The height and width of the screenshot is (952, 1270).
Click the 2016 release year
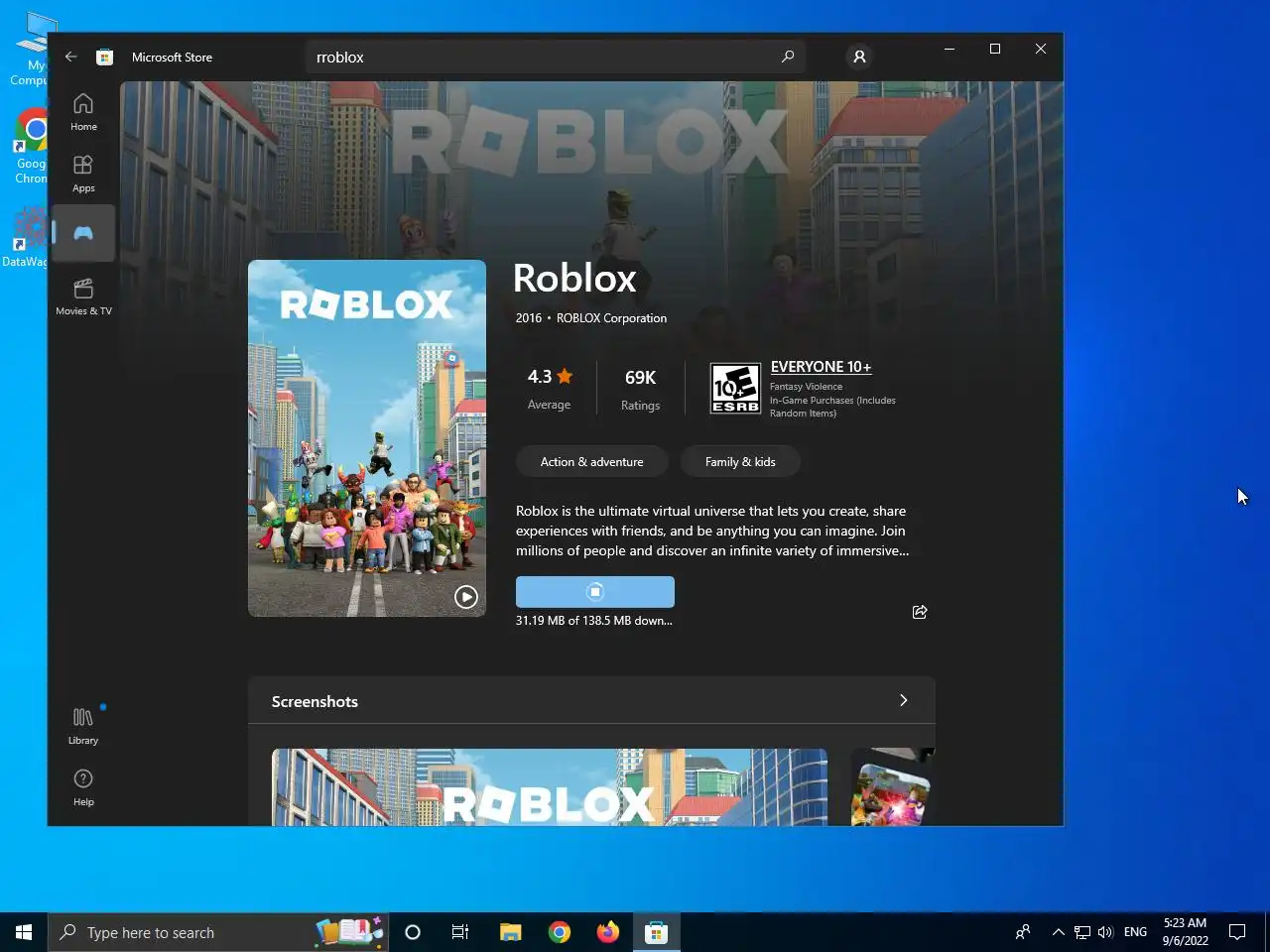[x=529, y=318]
